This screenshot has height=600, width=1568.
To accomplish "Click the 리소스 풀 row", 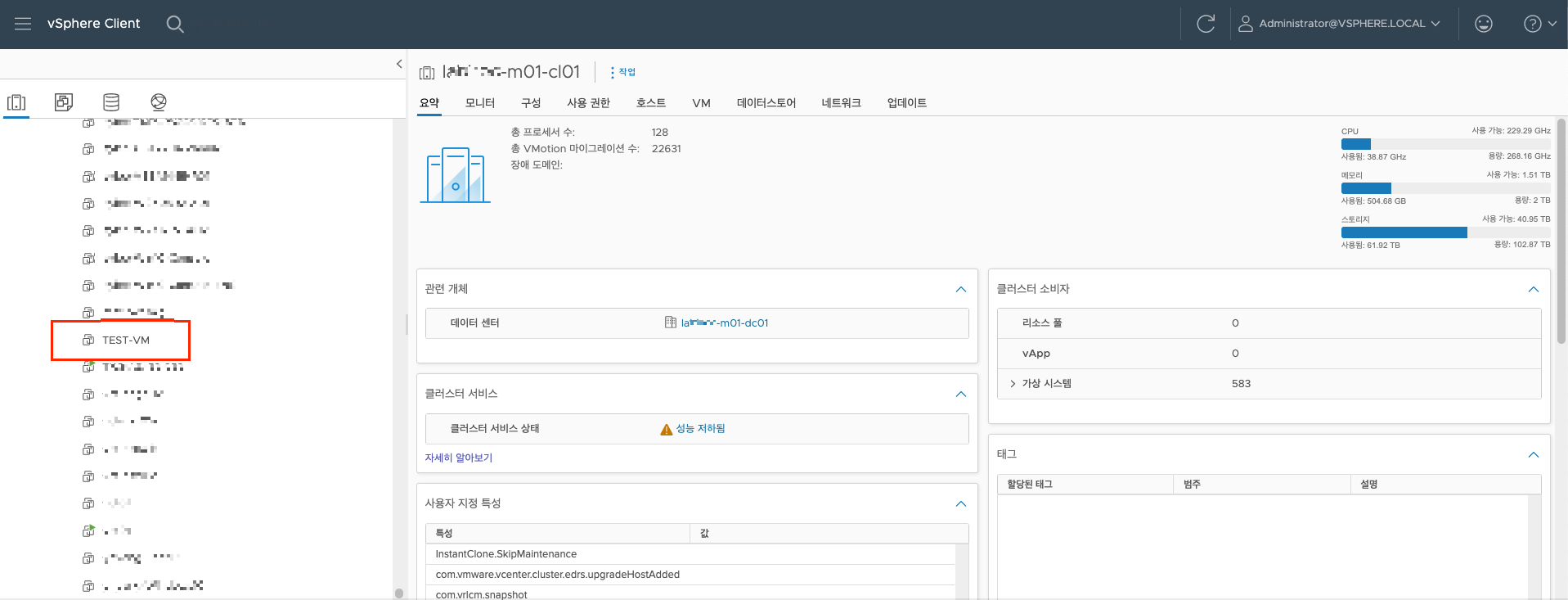I will point(1269,323).
